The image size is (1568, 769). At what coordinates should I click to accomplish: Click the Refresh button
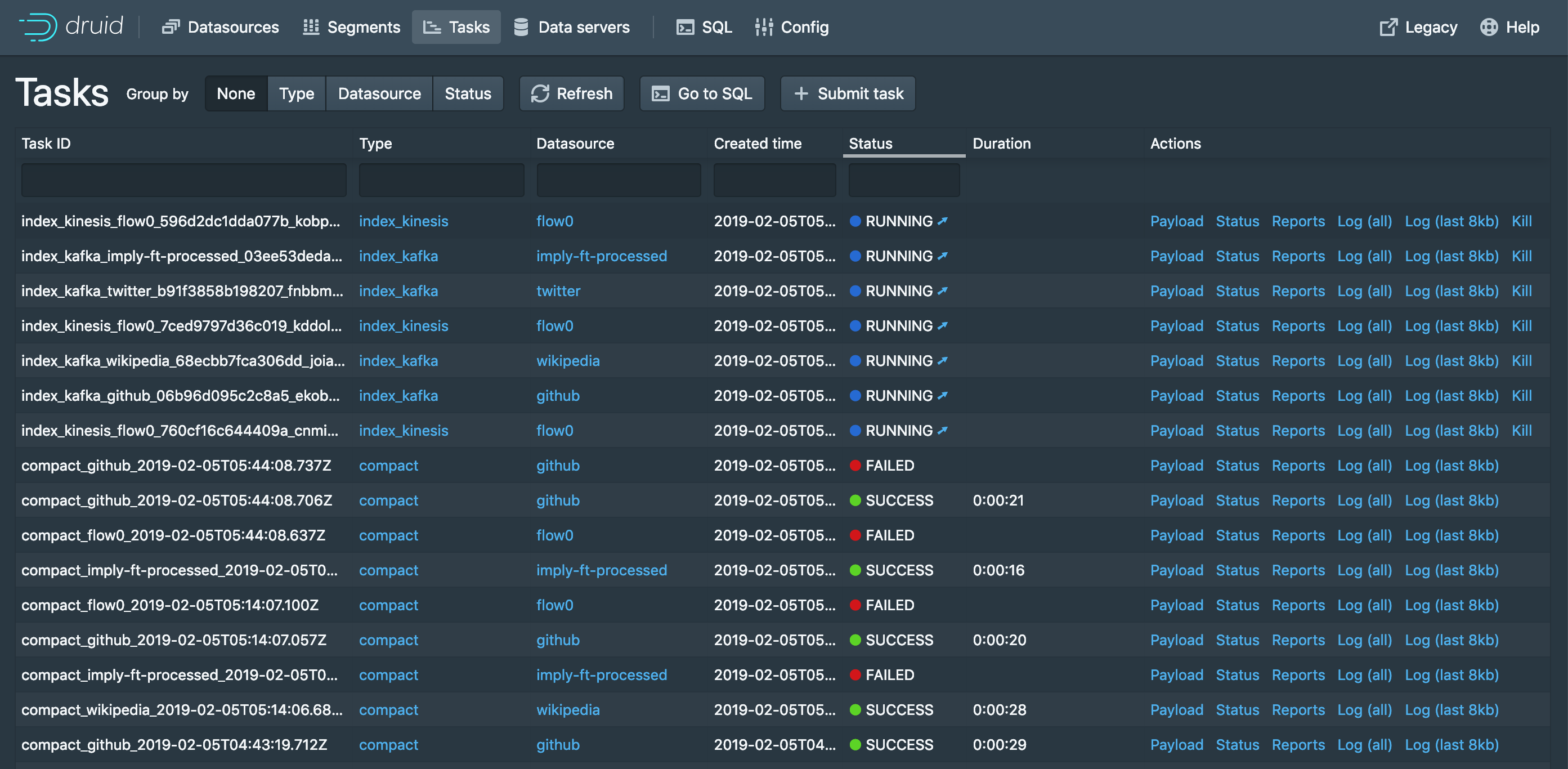(x=572, y=94)
